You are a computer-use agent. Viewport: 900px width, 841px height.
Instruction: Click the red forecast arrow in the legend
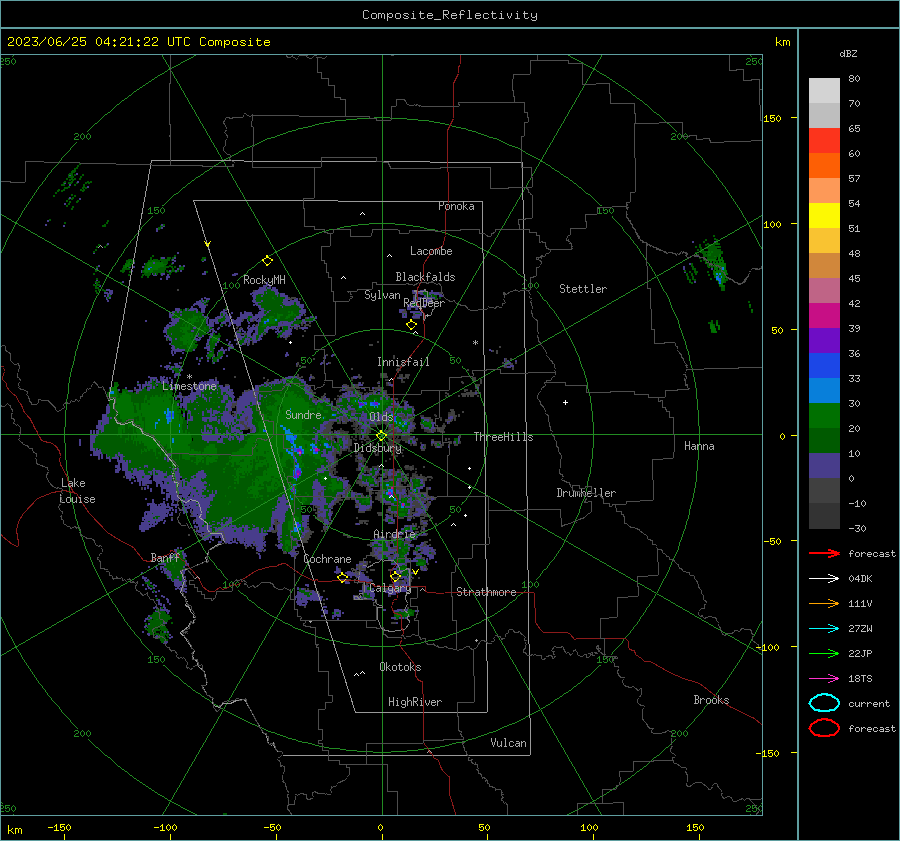coord(824,553)
